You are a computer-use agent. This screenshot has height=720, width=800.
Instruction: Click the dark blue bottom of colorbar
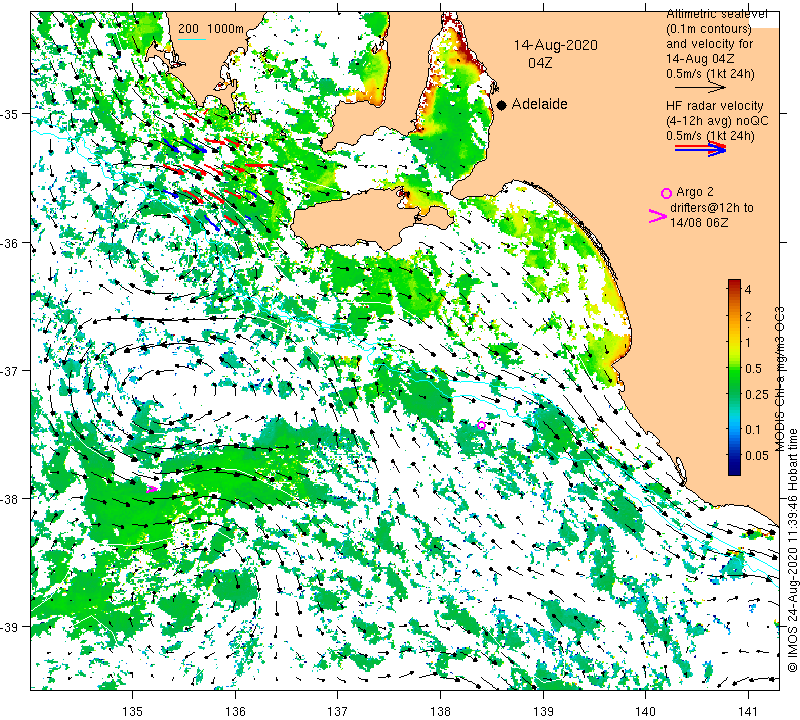coord(734,472)
